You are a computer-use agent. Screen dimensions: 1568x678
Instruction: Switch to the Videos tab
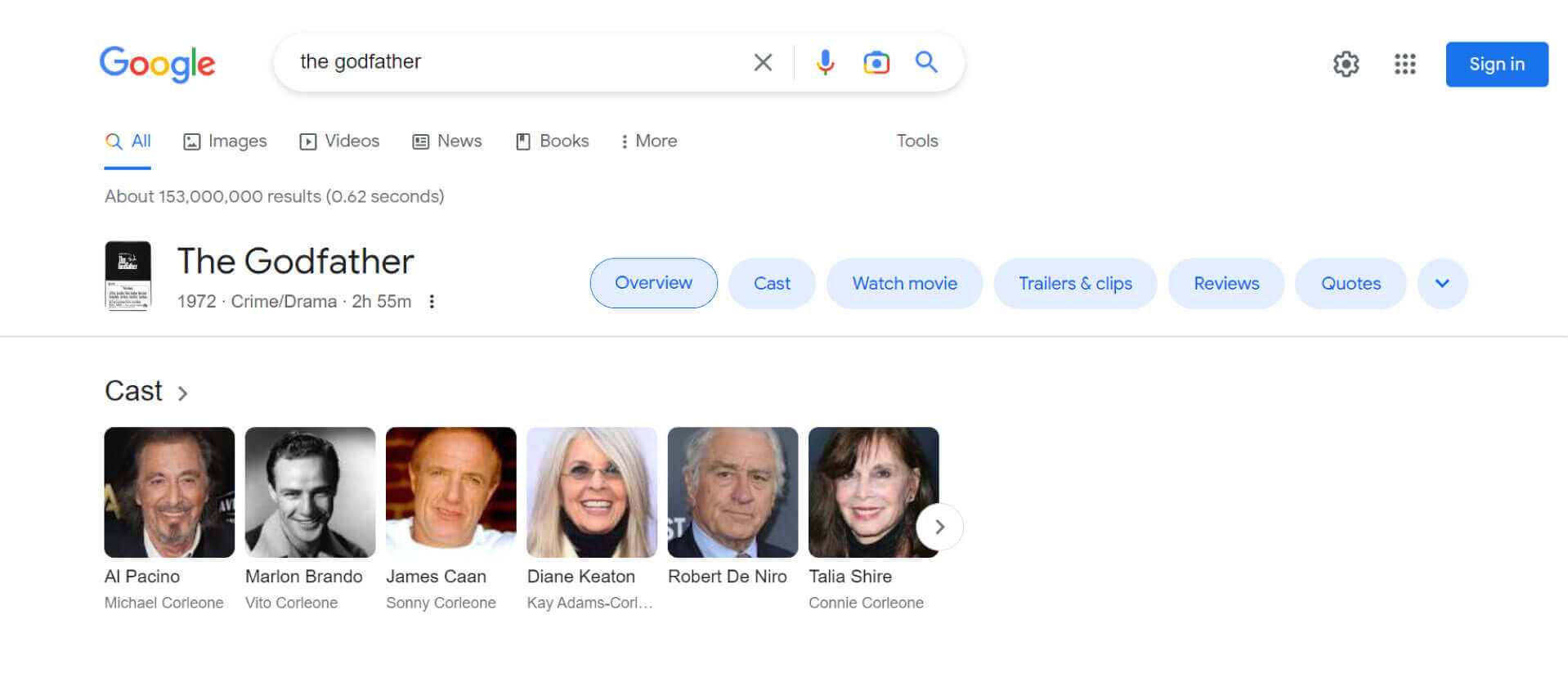pos(339,141)
